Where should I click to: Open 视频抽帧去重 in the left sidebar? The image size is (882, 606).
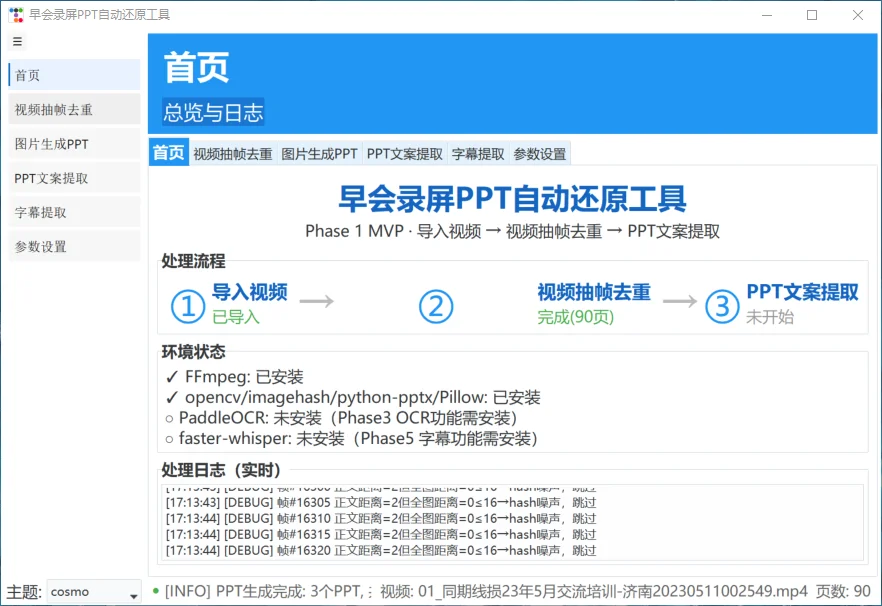[x=74, y=109]
